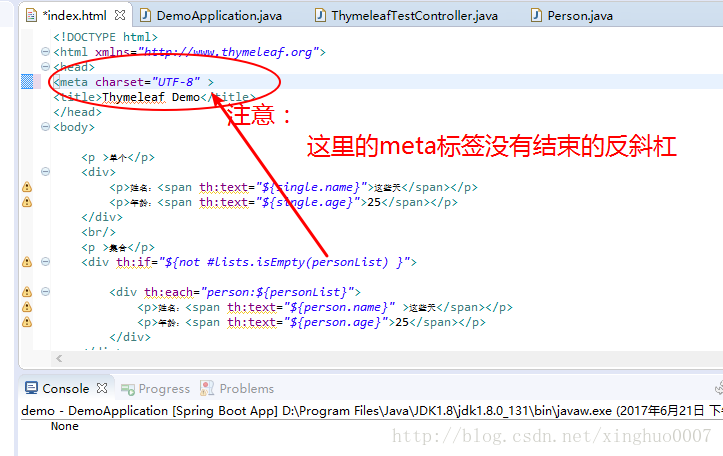The width and height of the screenshot is (723, 456).
Task: Click the index.html file icon in tab
Action: point(31,16)
